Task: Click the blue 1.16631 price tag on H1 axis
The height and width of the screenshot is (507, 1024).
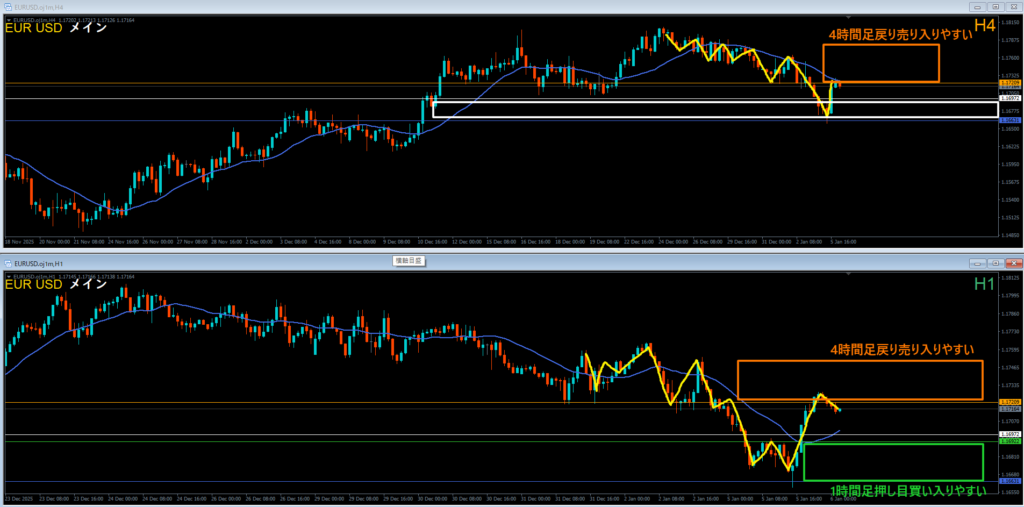Action: [1011, 481]
